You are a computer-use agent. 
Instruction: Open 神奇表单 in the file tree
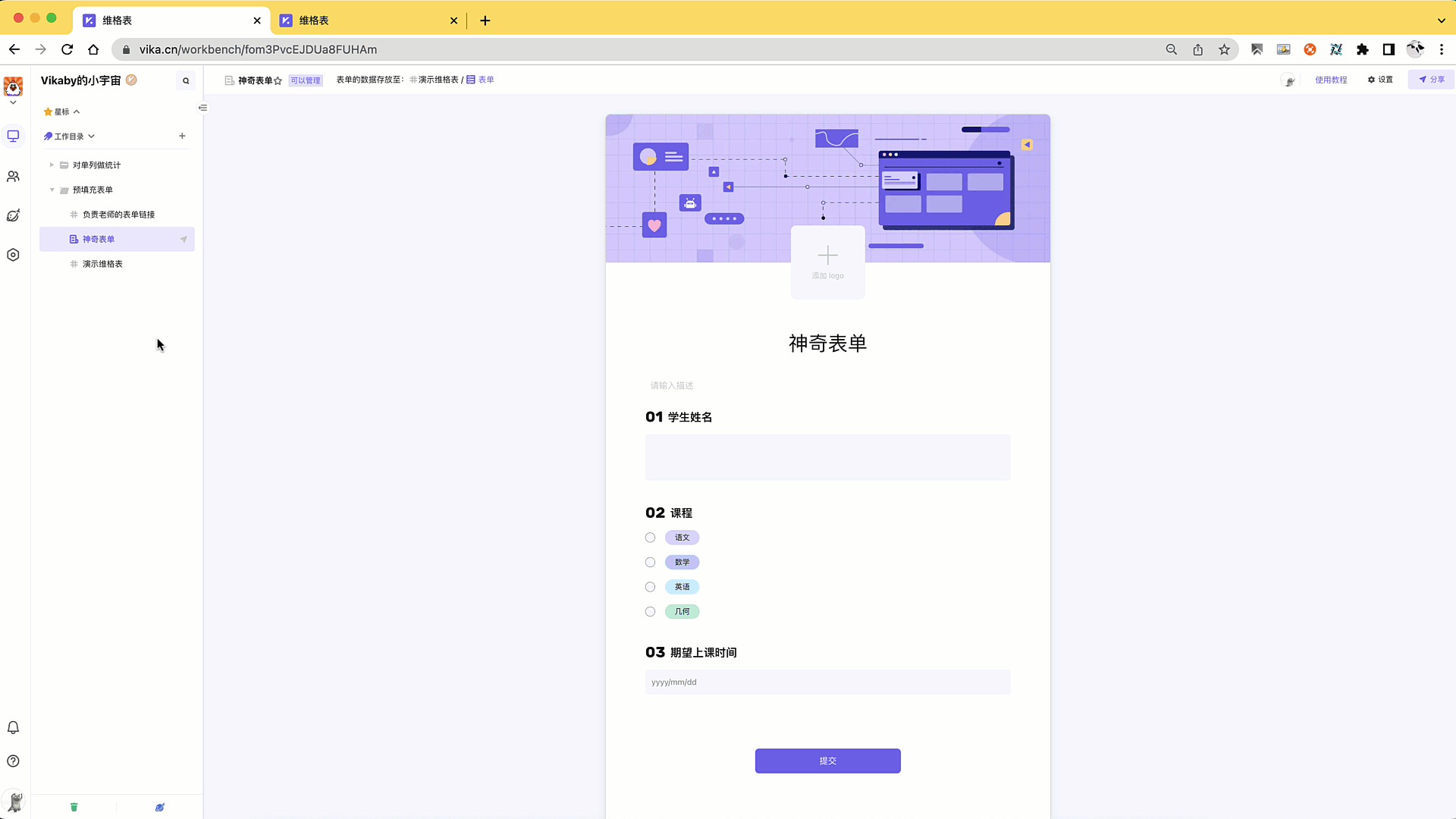(x=118, y=239)
